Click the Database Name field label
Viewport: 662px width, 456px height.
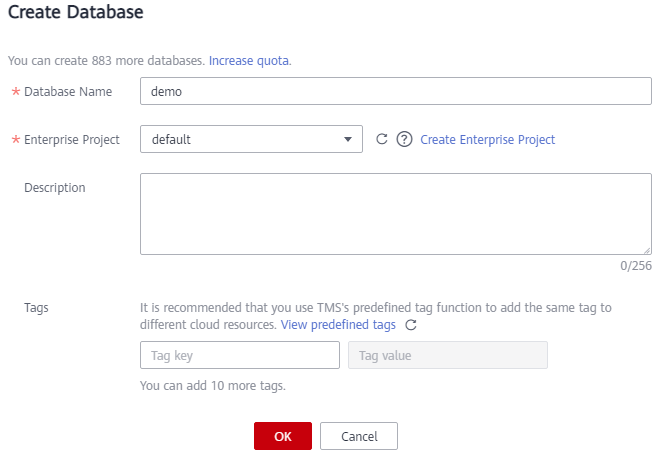tap(68, 92)
